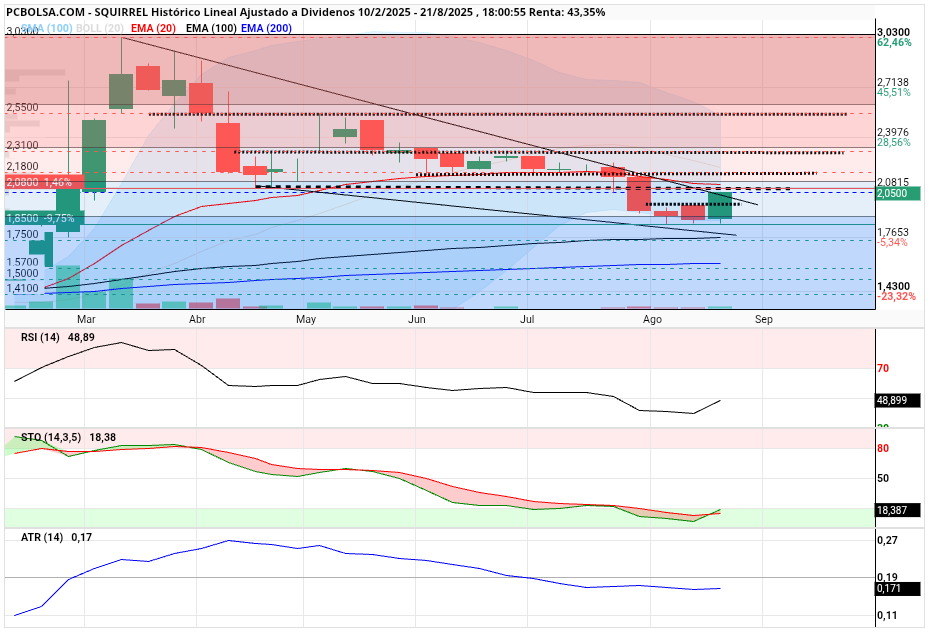Click the Abr month axis label

pyautogui.click(x=197, y=319)
